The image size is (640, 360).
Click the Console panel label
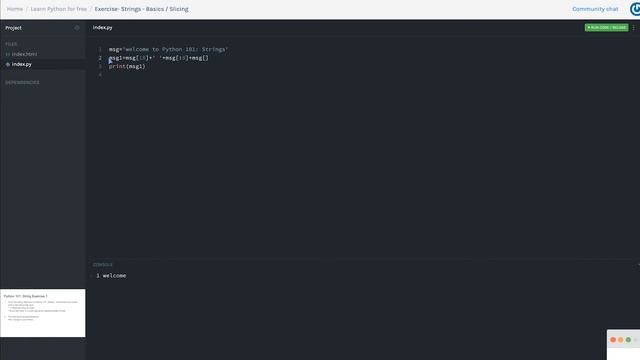coord(102,264)
